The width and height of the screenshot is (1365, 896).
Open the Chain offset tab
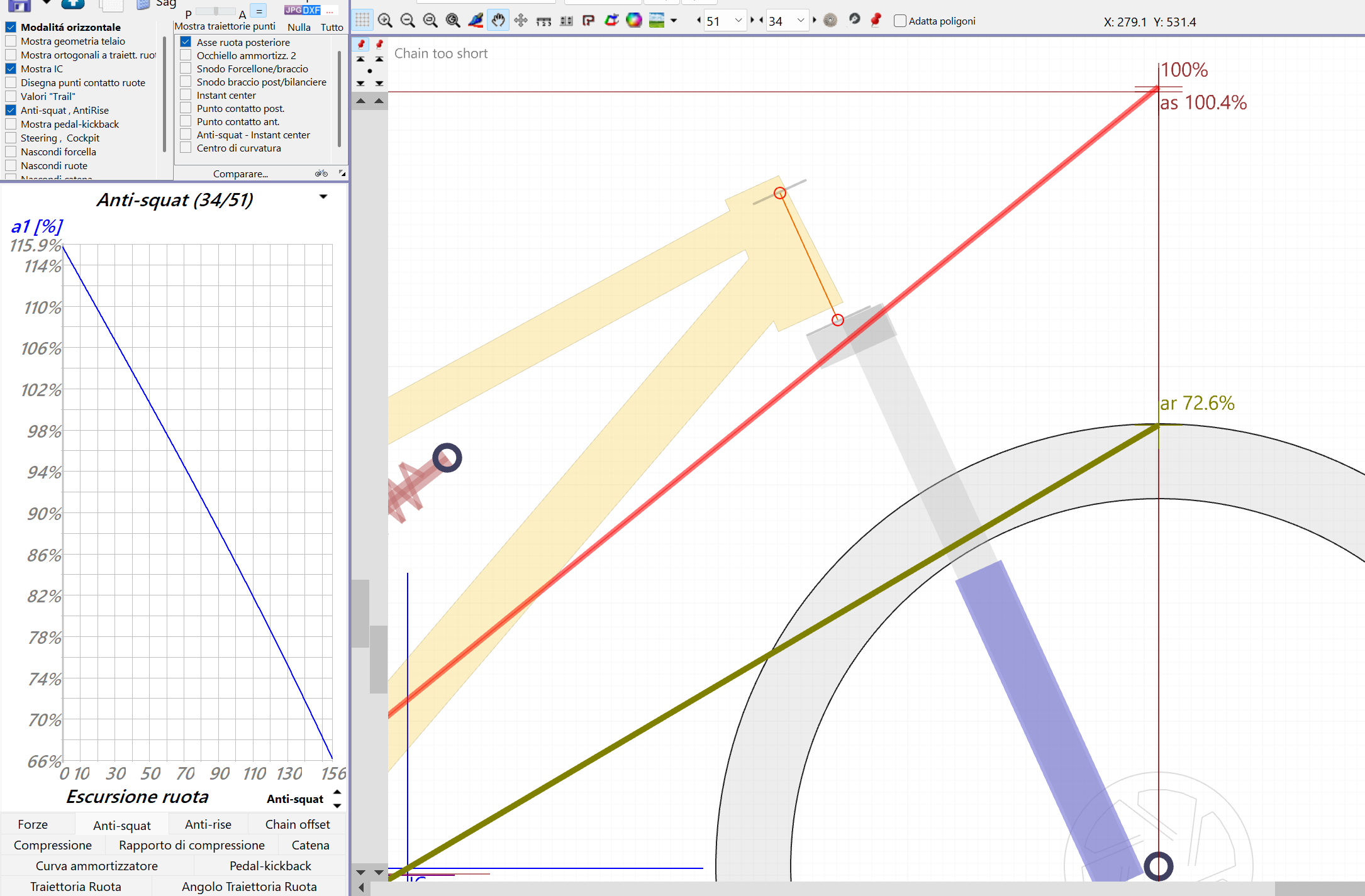click(x=297, y=824)
